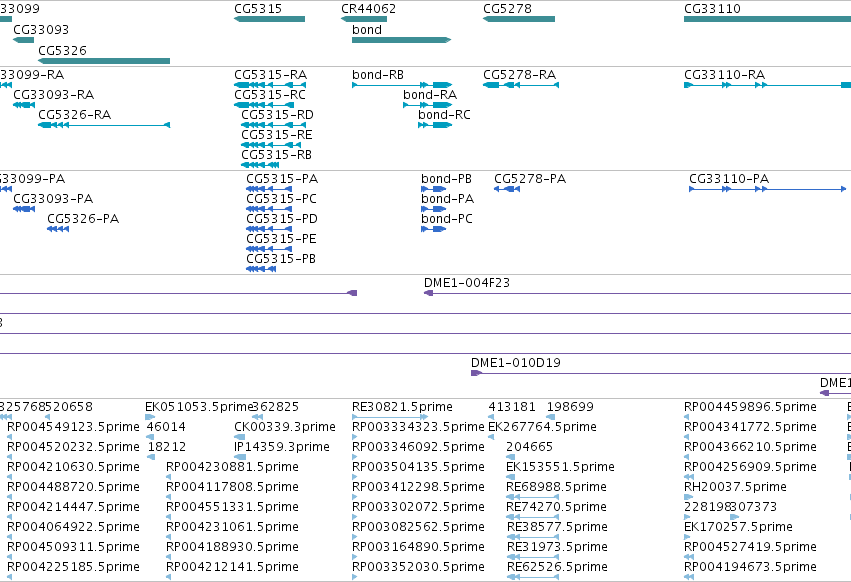Select protein CG5315-PD
Image resolution: width=851 pixels, height=582 pixels.
pos(282,219)
